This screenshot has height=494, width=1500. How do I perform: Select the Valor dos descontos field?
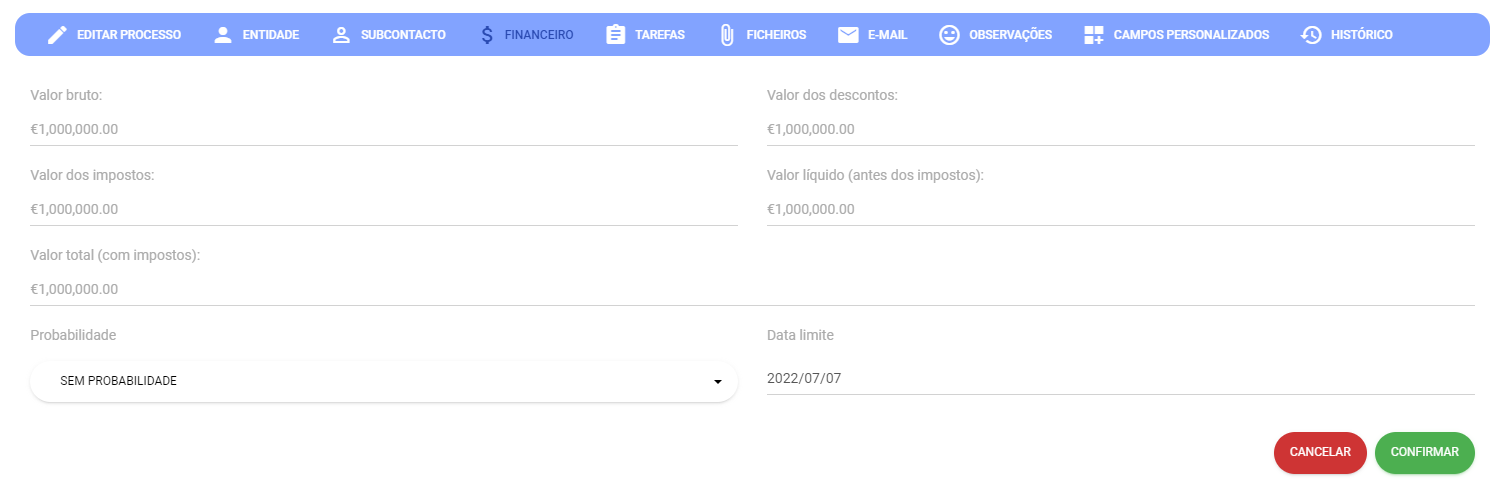pyautogui.click(x=1120, y=129)
